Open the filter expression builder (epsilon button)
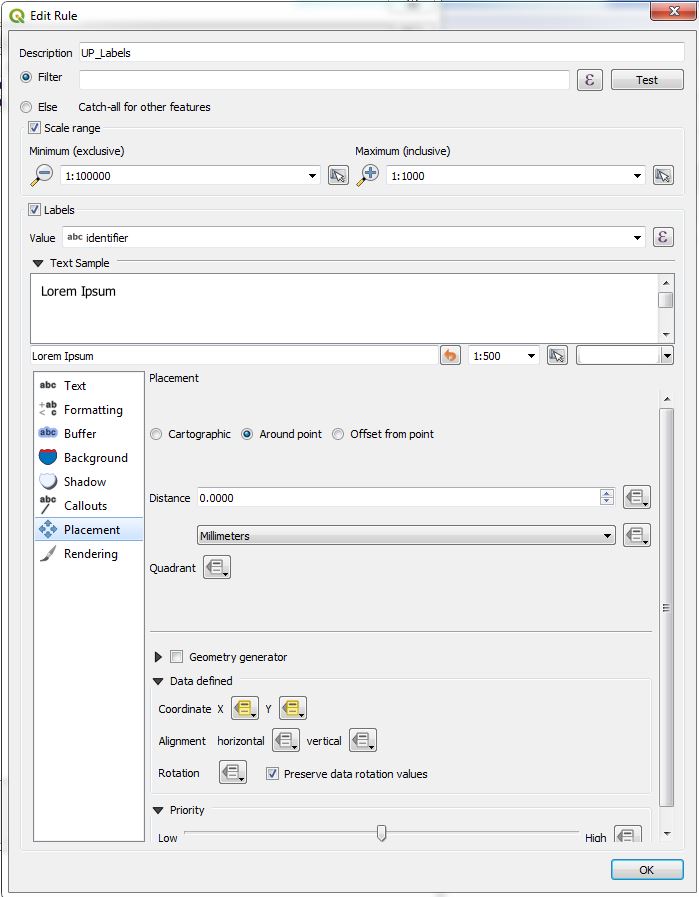The width and height of the screenshot is (699, 897). pyautogui.click(x=589, y=80)
